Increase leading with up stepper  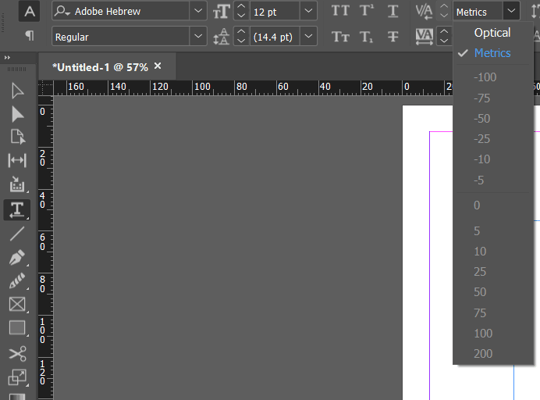point(241,32)
